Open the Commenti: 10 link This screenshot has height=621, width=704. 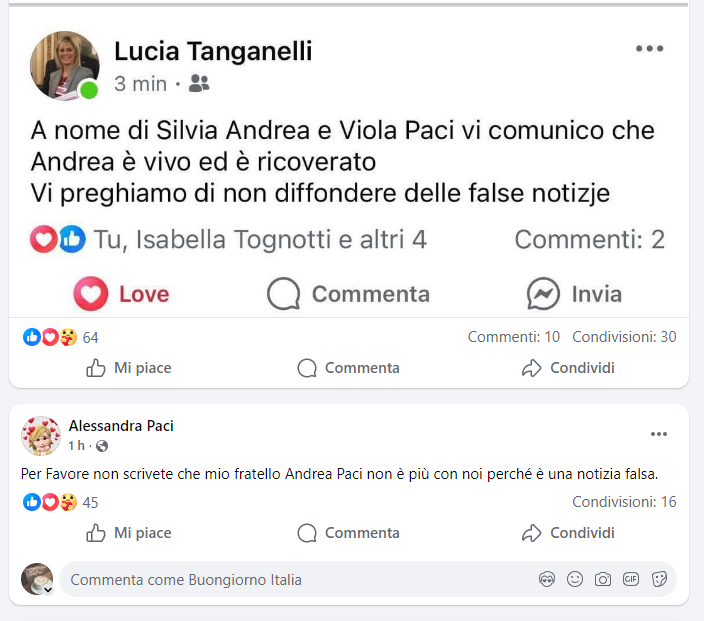coord(514,337)
